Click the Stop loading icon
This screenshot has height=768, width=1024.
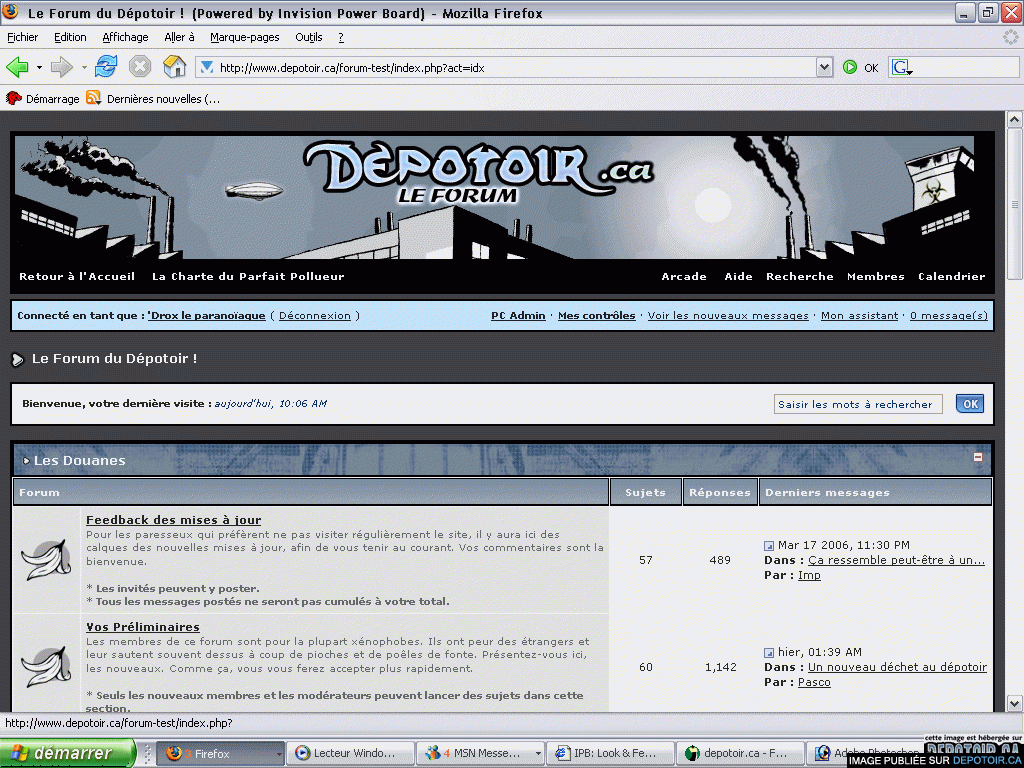pos(140,67)
